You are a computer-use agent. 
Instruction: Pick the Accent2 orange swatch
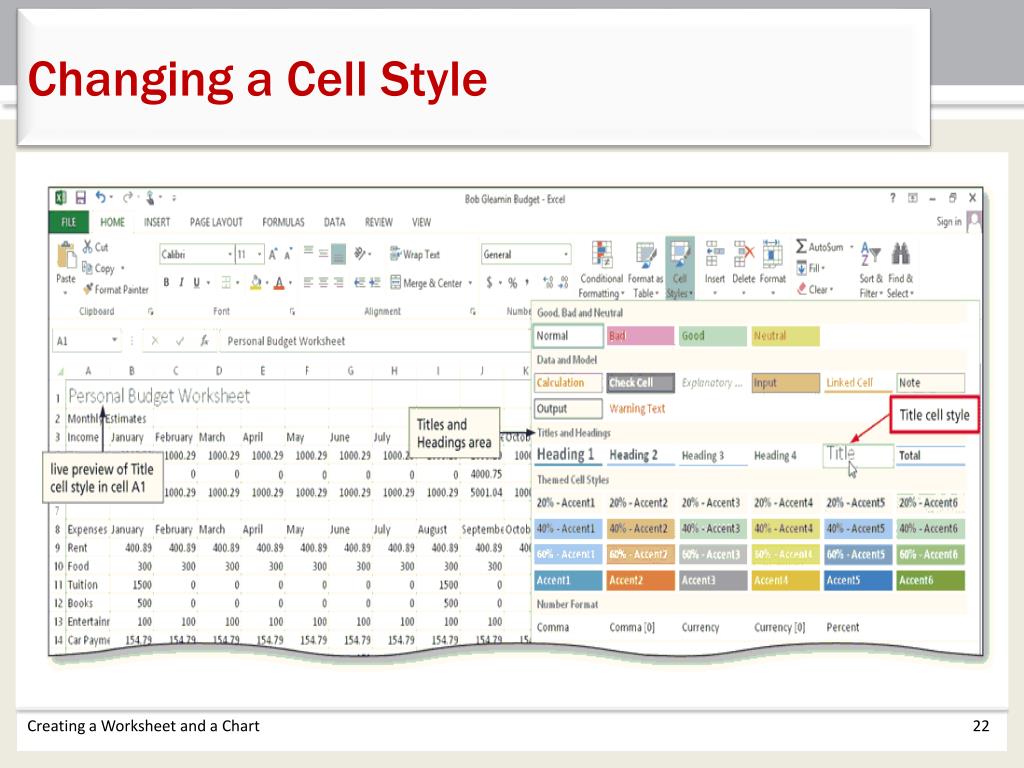tap(641, 580)
